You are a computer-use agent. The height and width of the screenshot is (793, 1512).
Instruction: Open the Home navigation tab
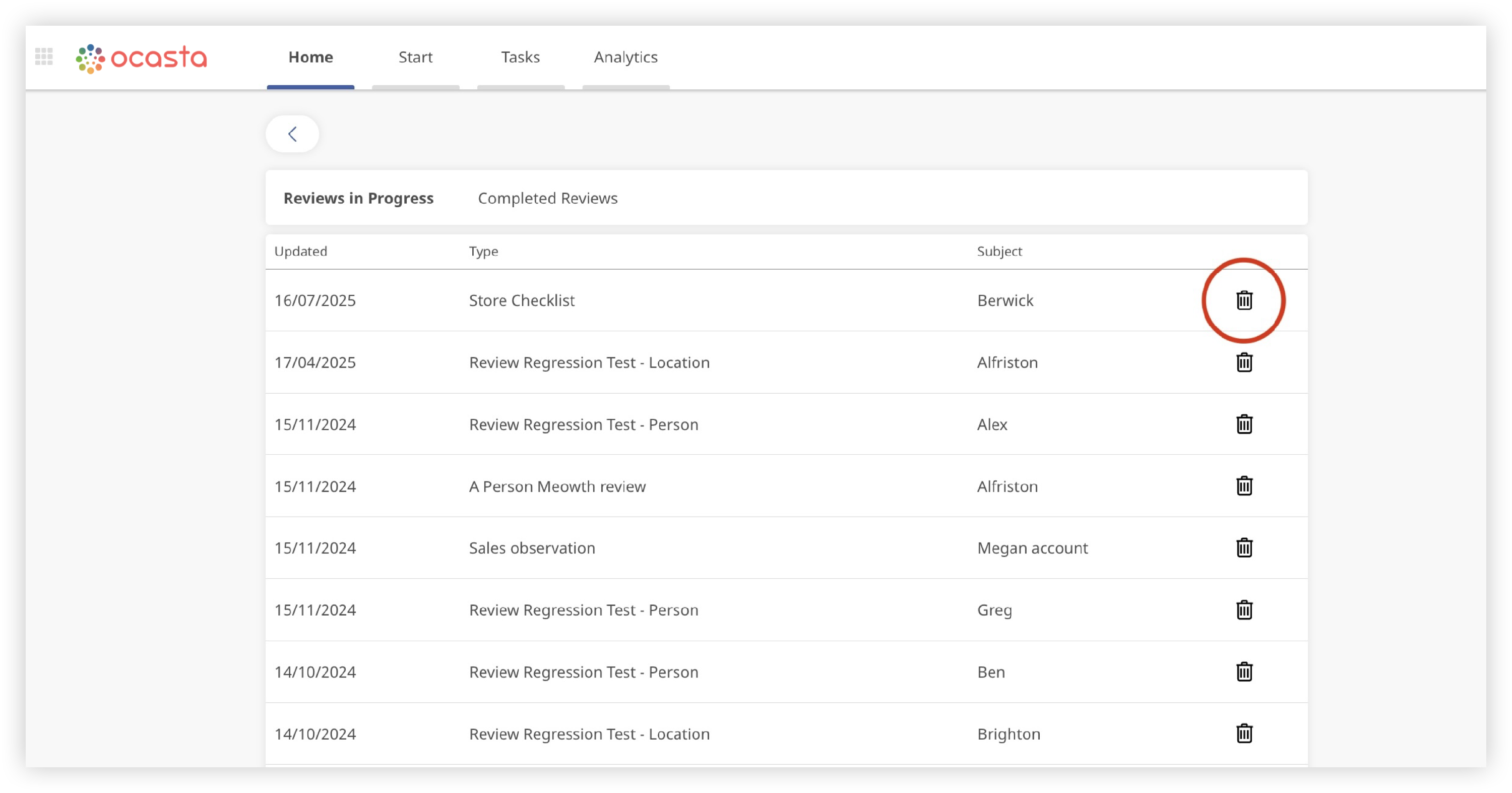(x=310, y=57)
